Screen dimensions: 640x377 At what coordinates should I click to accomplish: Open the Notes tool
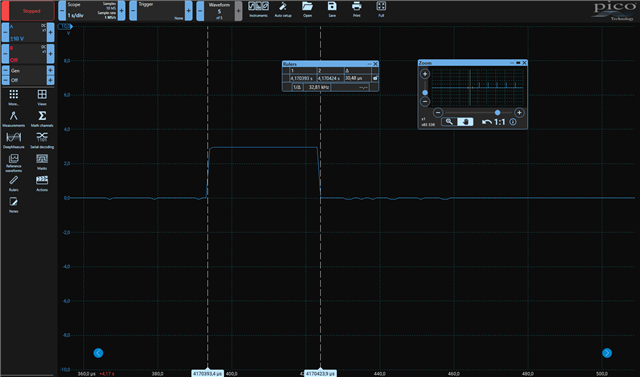point(13,205)
